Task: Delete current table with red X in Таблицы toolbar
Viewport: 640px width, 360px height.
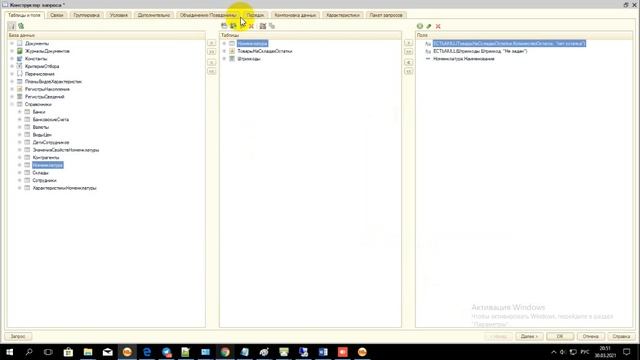Action: (251, 26)
